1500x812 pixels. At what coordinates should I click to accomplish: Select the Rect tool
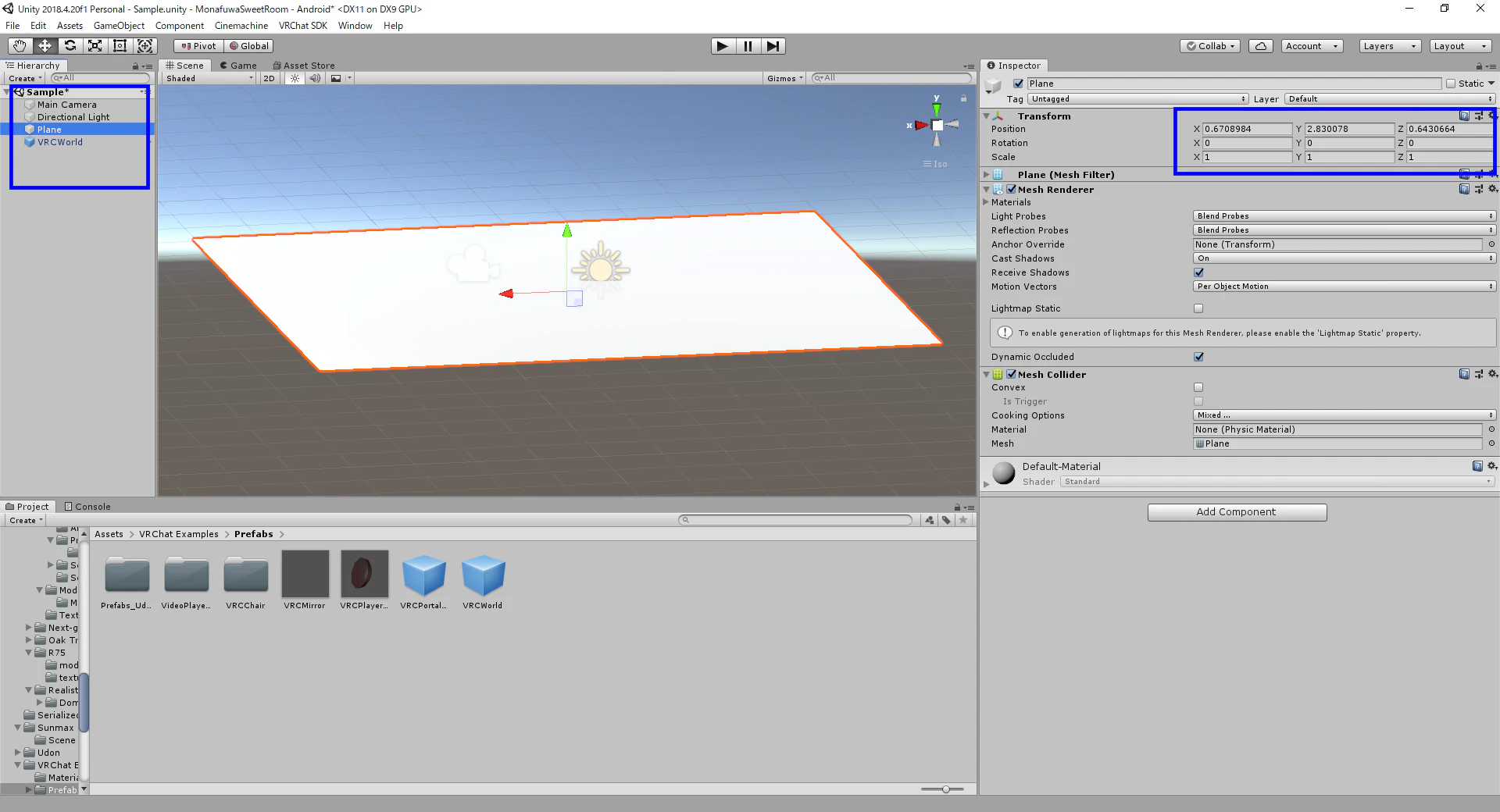click(120, 46)
